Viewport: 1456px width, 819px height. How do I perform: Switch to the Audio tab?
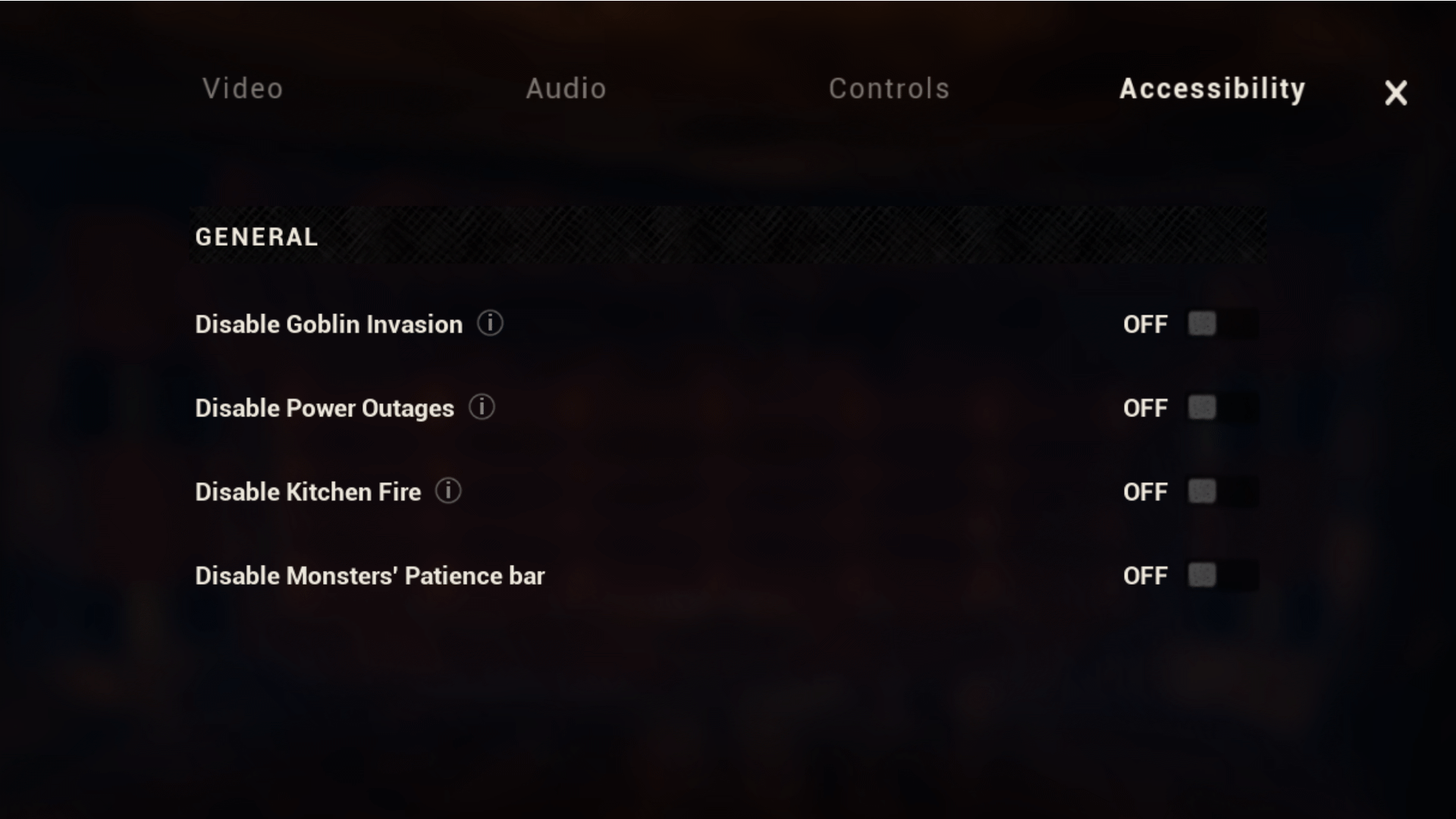pyautogui.click(x=566, y=89)
